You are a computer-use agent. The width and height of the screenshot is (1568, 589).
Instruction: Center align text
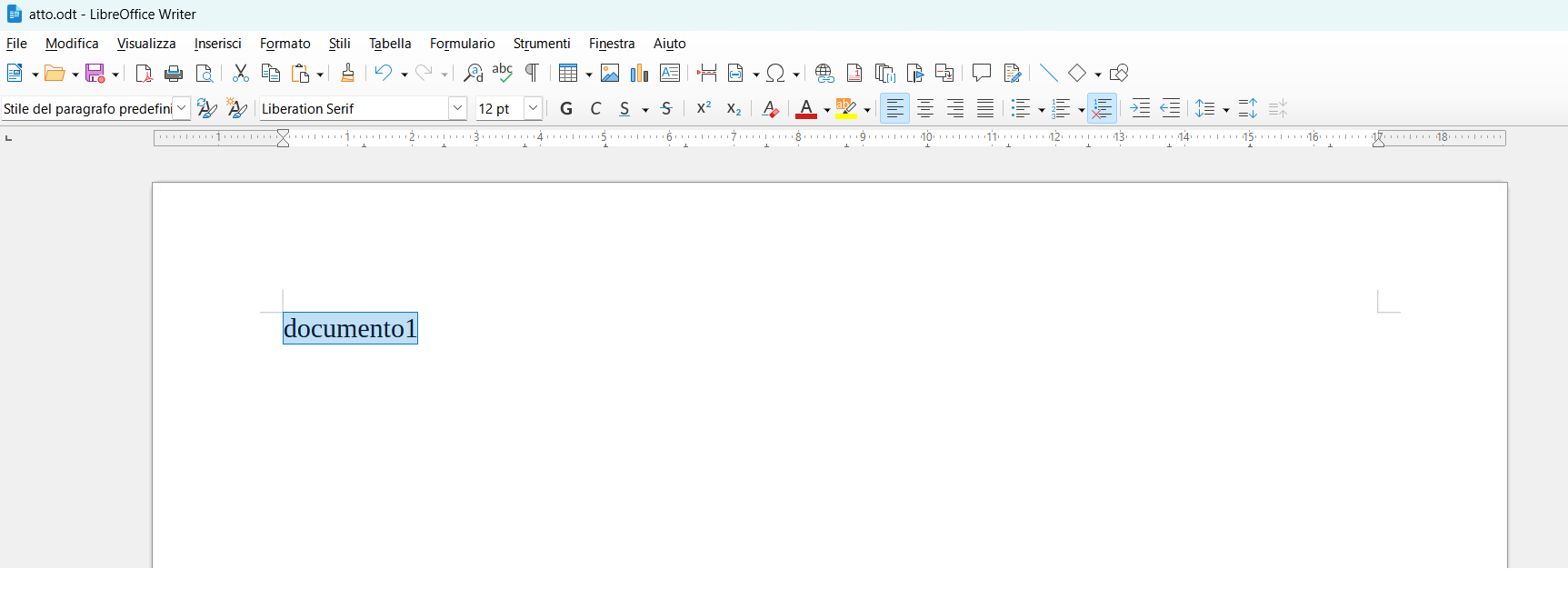[x=925, y=108]
